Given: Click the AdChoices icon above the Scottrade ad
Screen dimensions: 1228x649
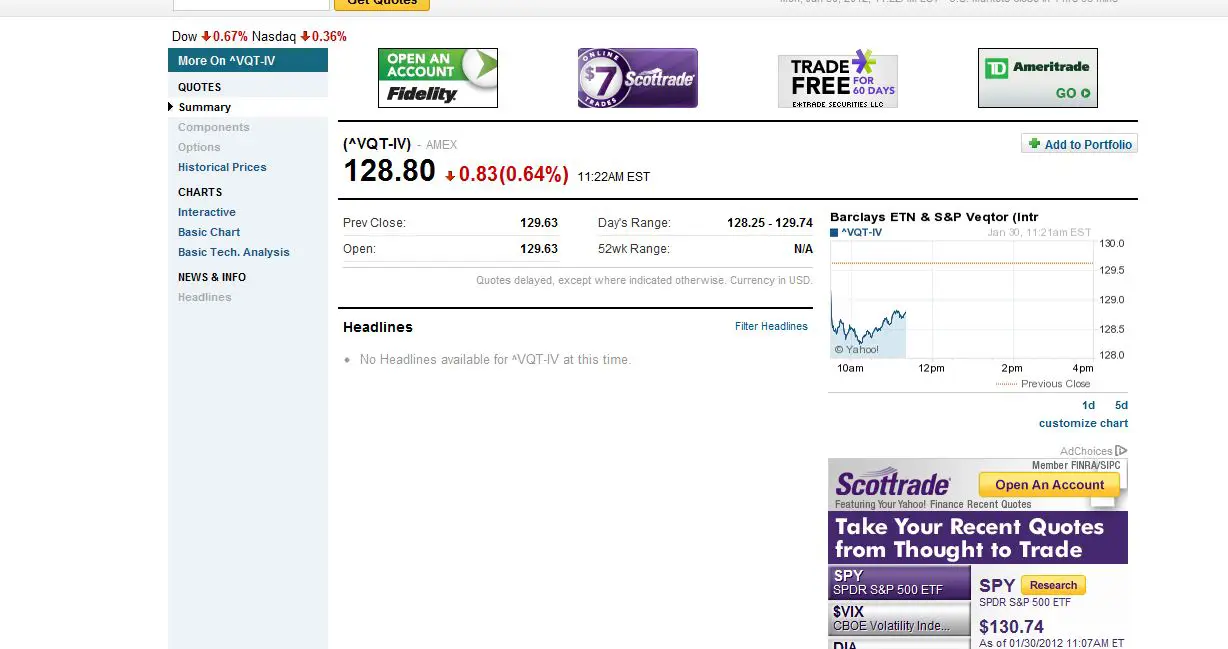Looking at the screenshot, I should click(1121, 451).
